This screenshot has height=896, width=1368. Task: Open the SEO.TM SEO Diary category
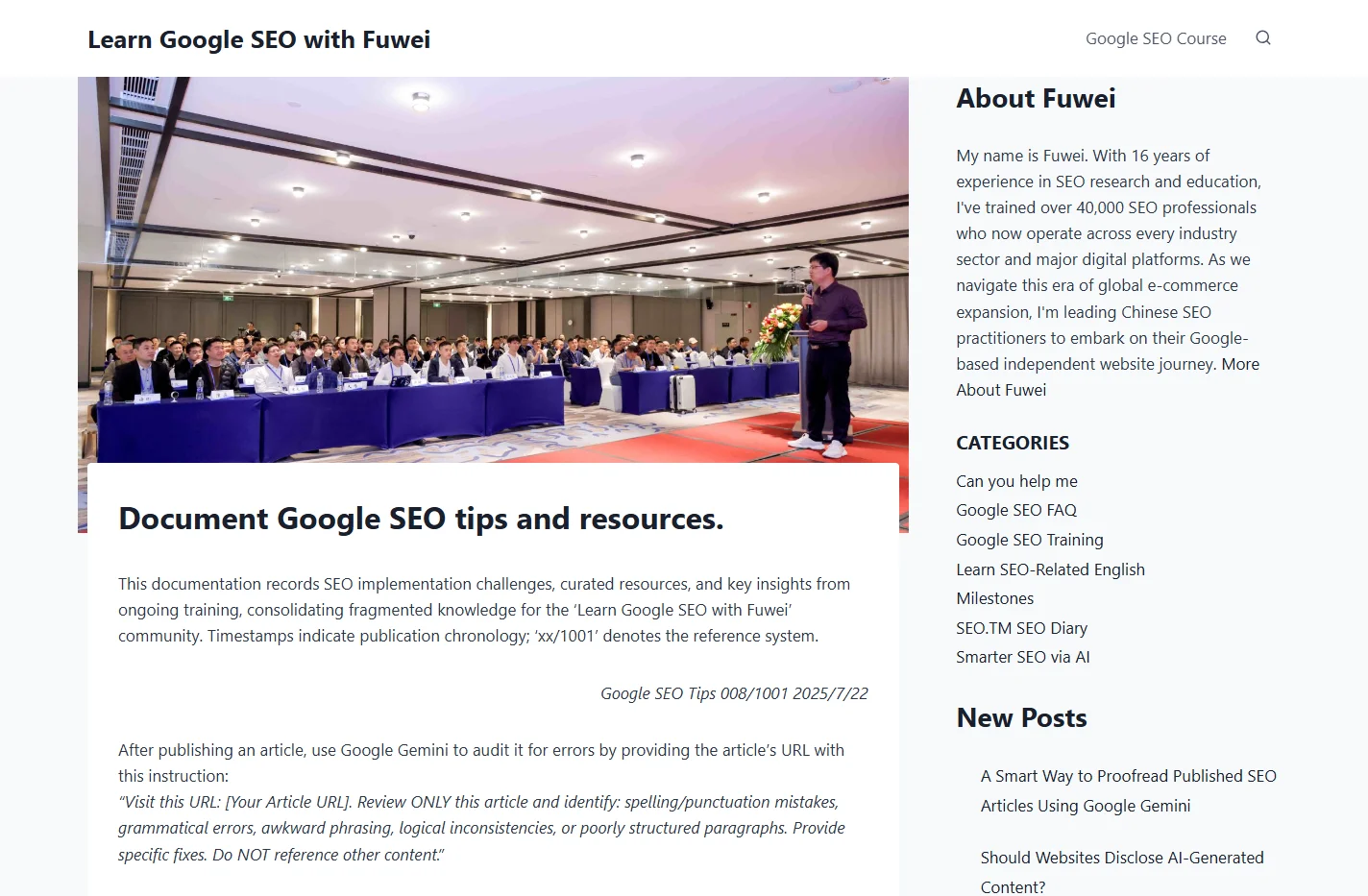[1021, 628]
